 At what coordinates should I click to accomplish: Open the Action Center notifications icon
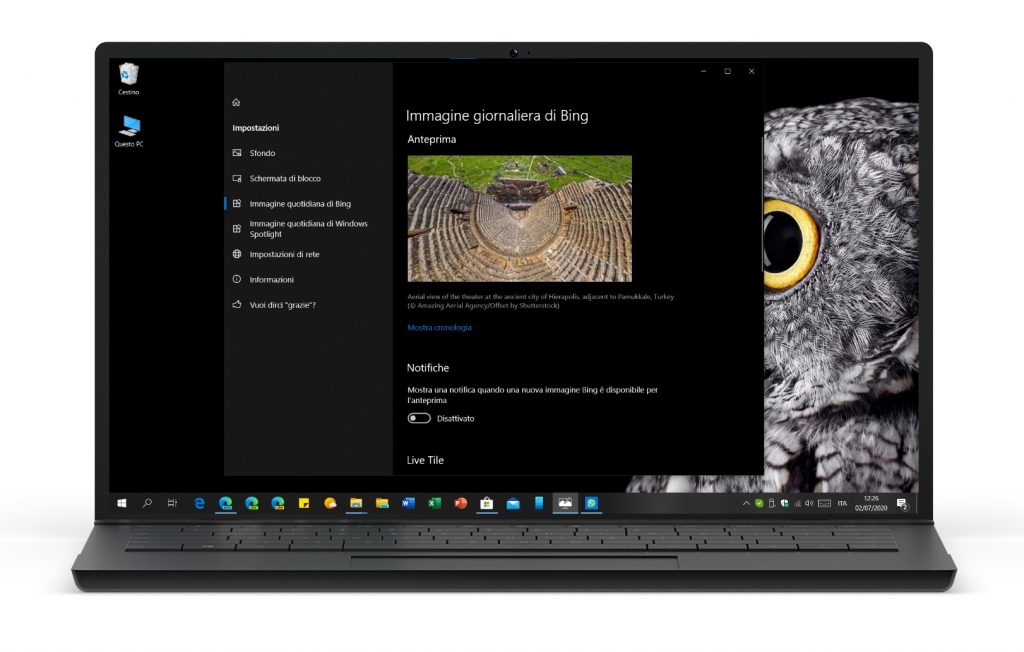point(902,503)
